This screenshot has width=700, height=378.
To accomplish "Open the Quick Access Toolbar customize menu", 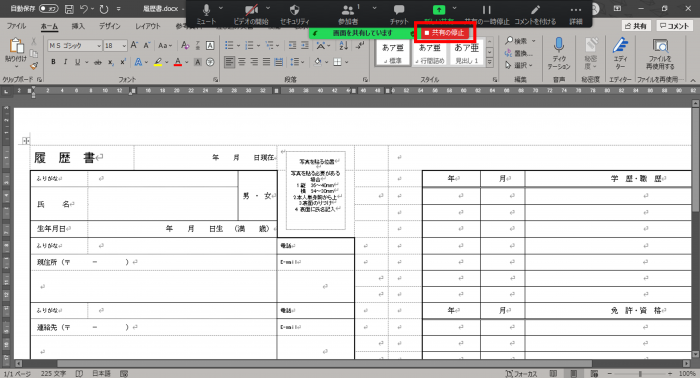I will click(118, 8).
